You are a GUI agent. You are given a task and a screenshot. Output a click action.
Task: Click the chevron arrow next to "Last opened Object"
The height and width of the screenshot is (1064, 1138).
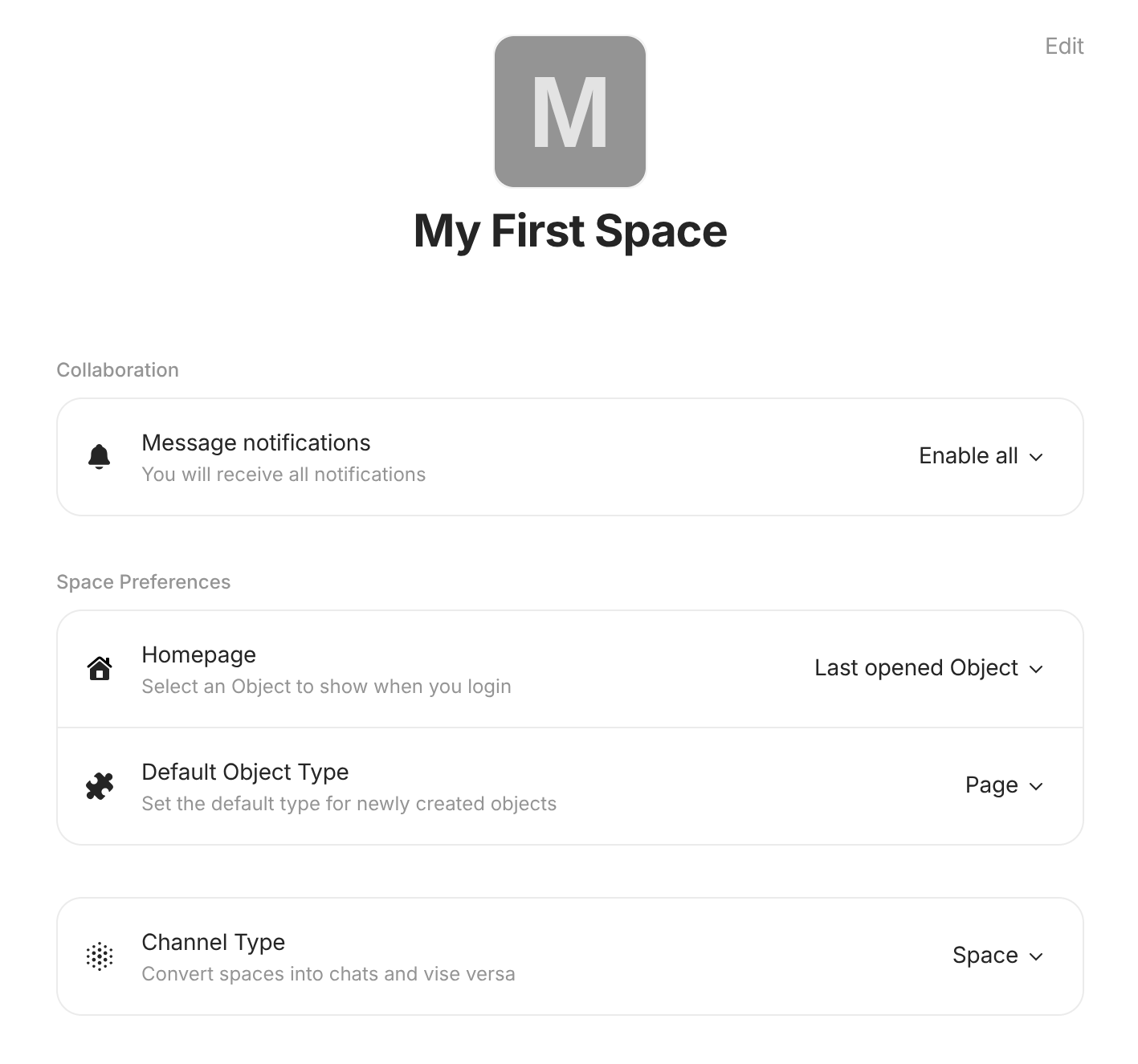click(x=1036, y=669)
